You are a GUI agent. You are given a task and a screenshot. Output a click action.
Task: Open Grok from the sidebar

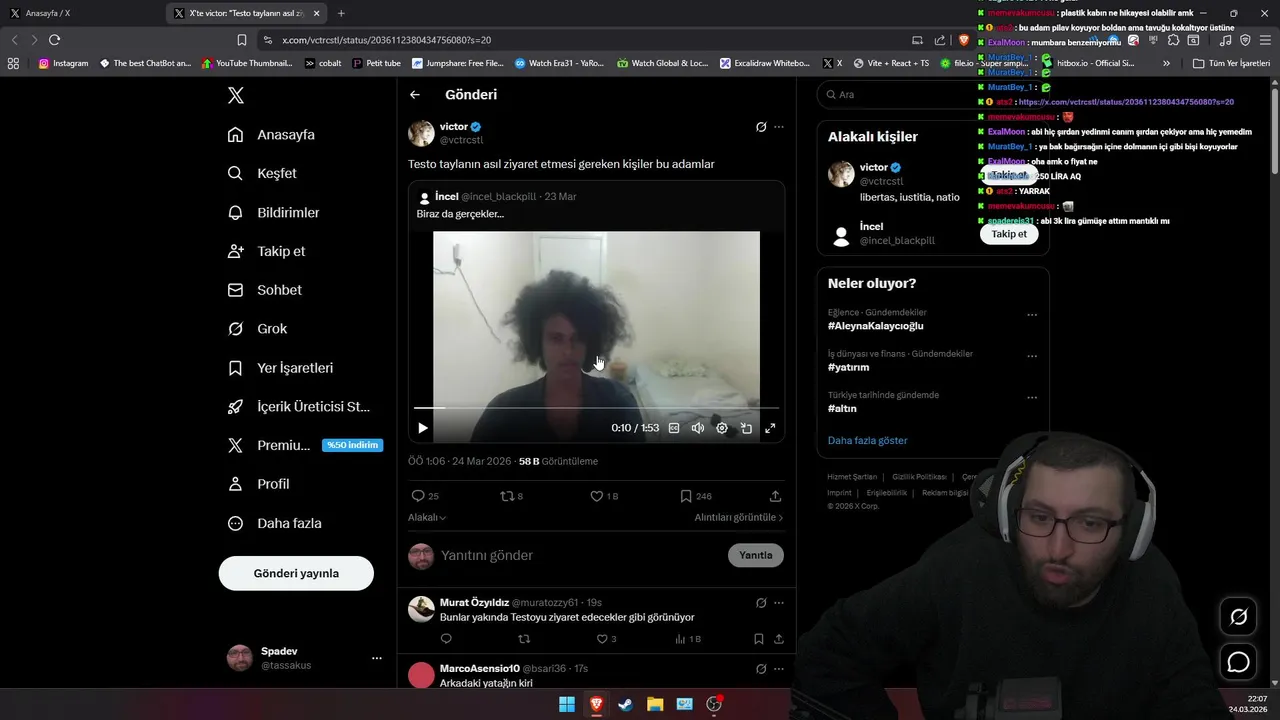(x=257, y=329)
